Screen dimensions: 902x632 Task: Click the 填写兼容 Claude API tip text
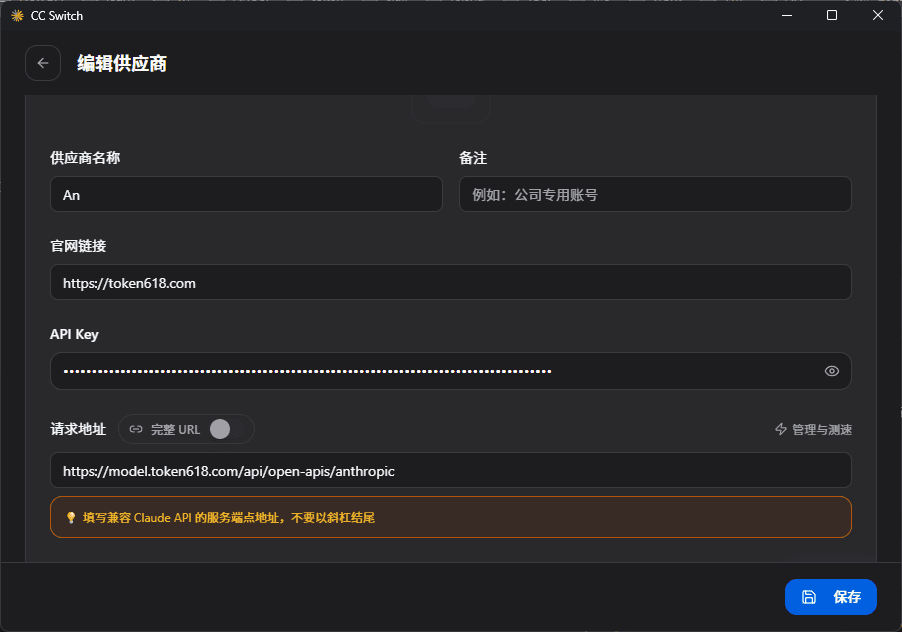tap(229, 518)
